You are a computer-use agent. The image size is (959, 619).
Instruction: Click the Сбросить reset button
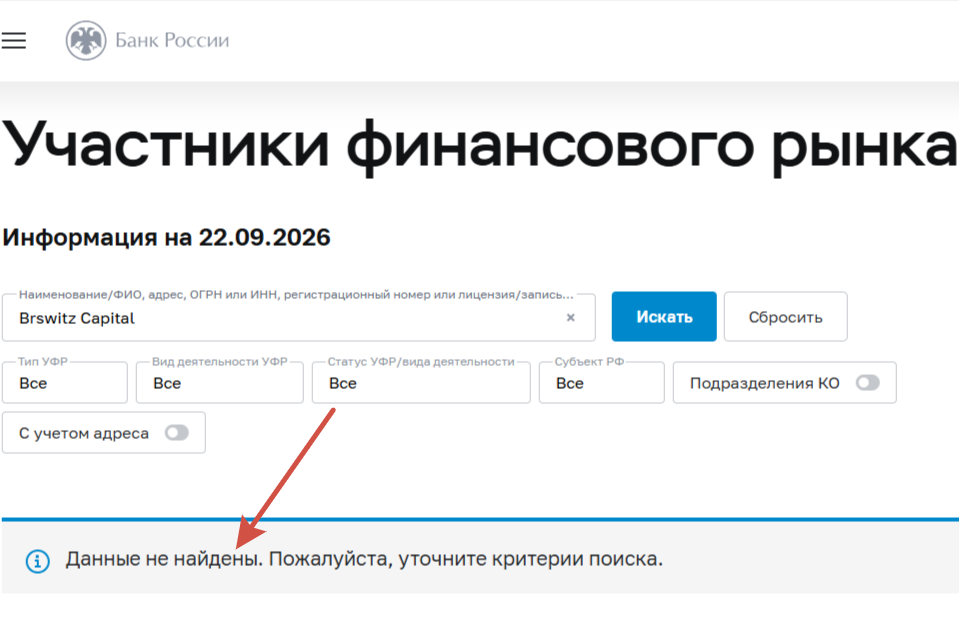click(786, 317)
